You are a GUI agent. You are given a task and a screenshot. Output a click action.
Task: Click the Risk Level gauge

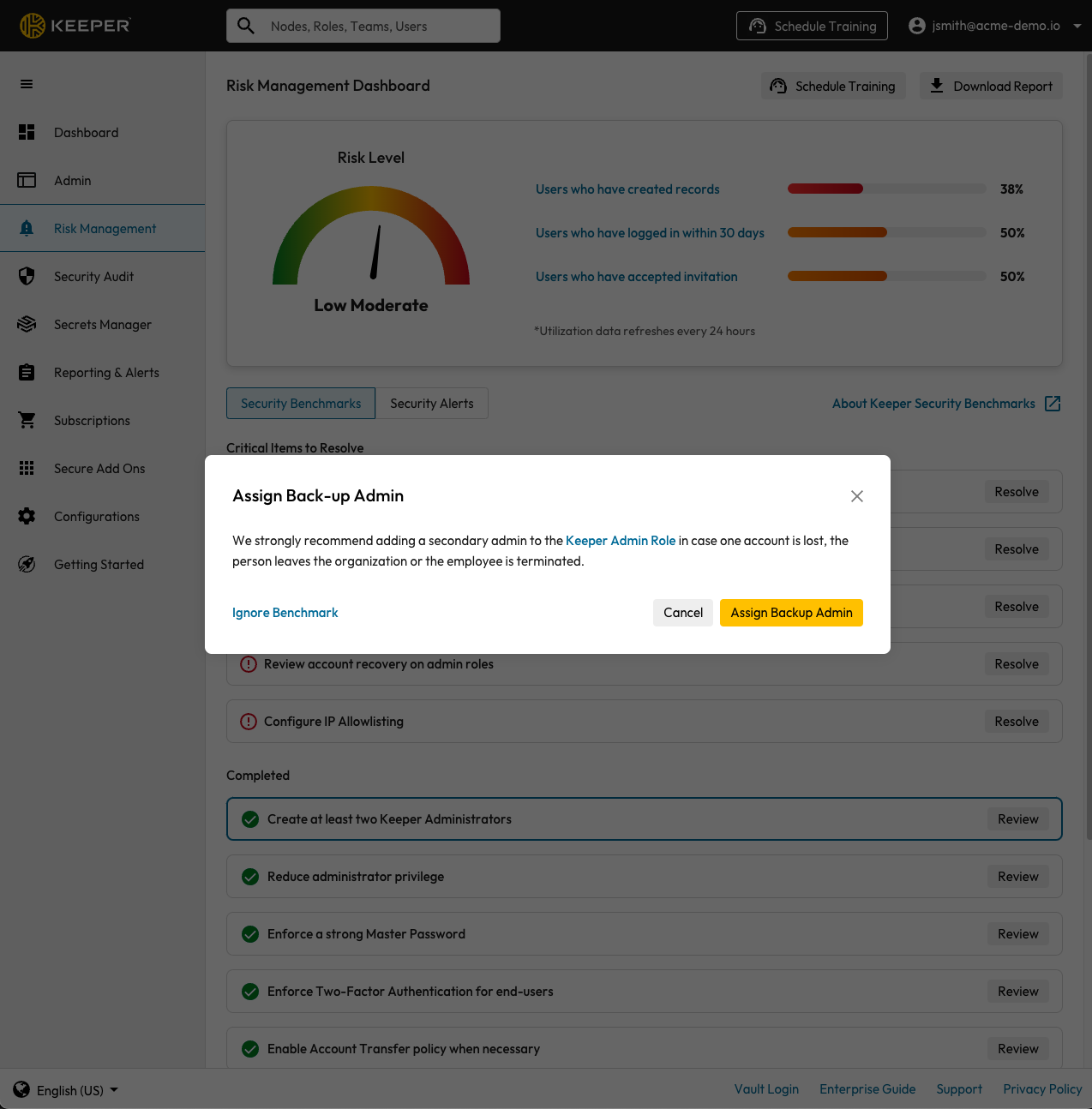pos(371,236)
